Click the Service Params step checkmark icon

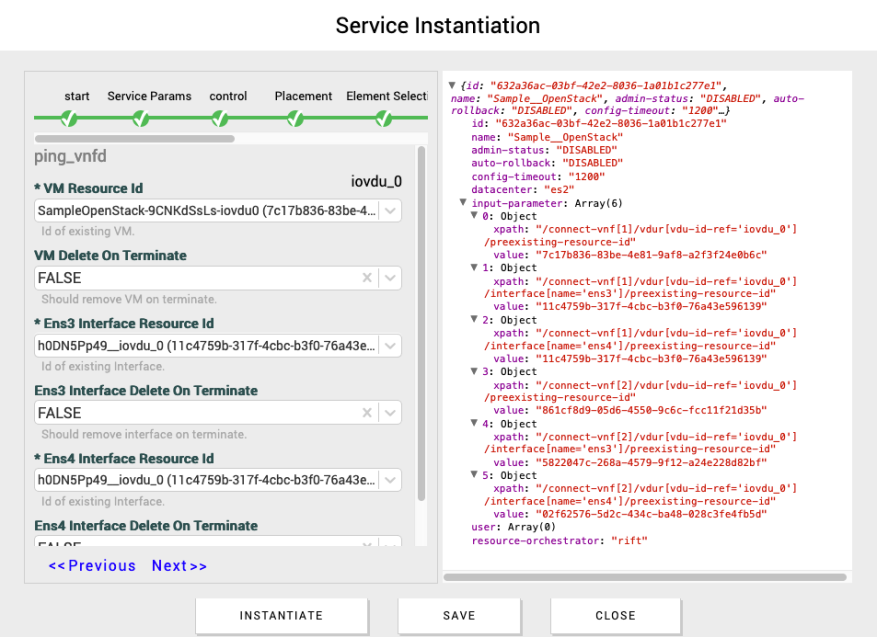pos(142,119)
